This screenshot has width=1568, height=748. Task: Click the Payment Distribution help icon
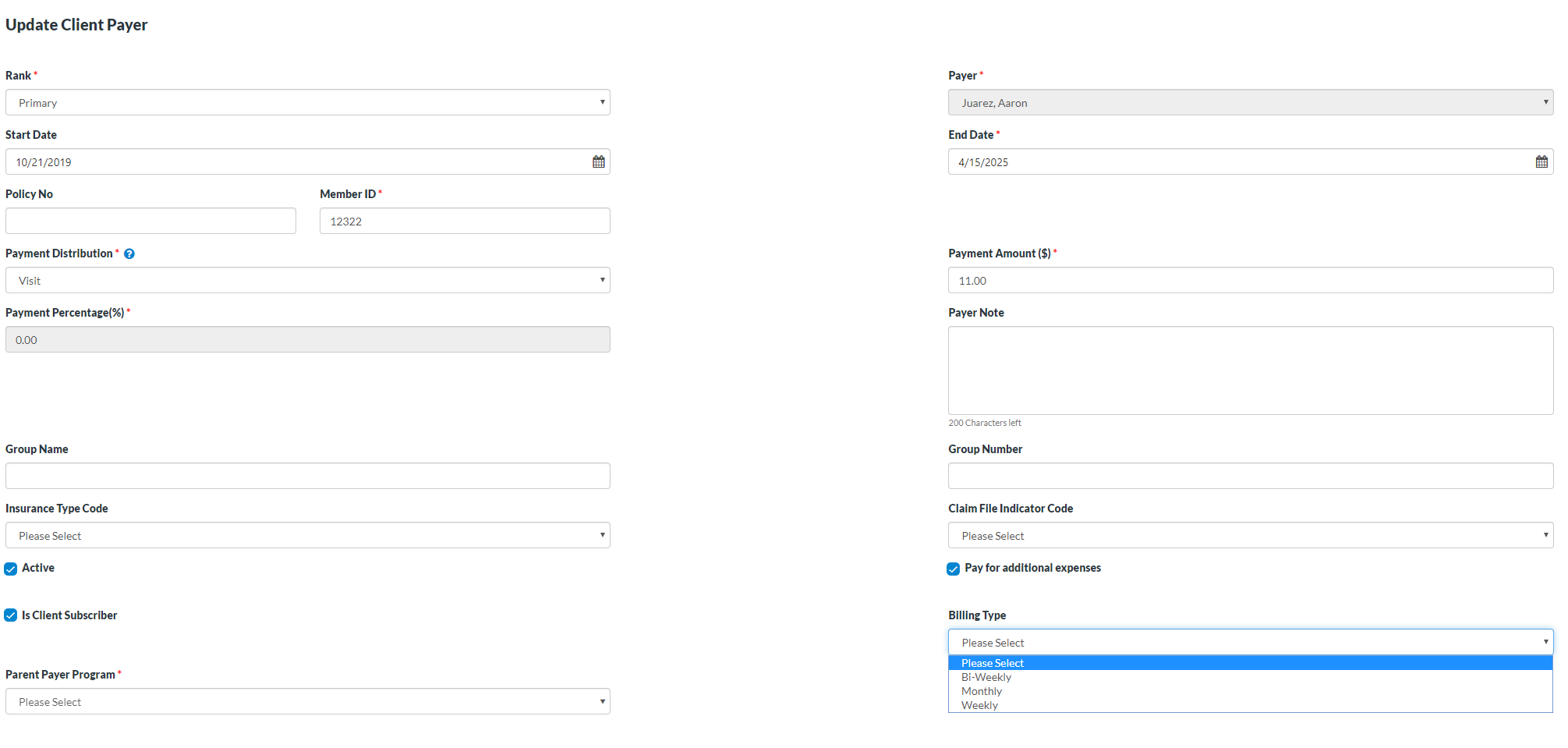pyautogui.click(x=129, y=253)
